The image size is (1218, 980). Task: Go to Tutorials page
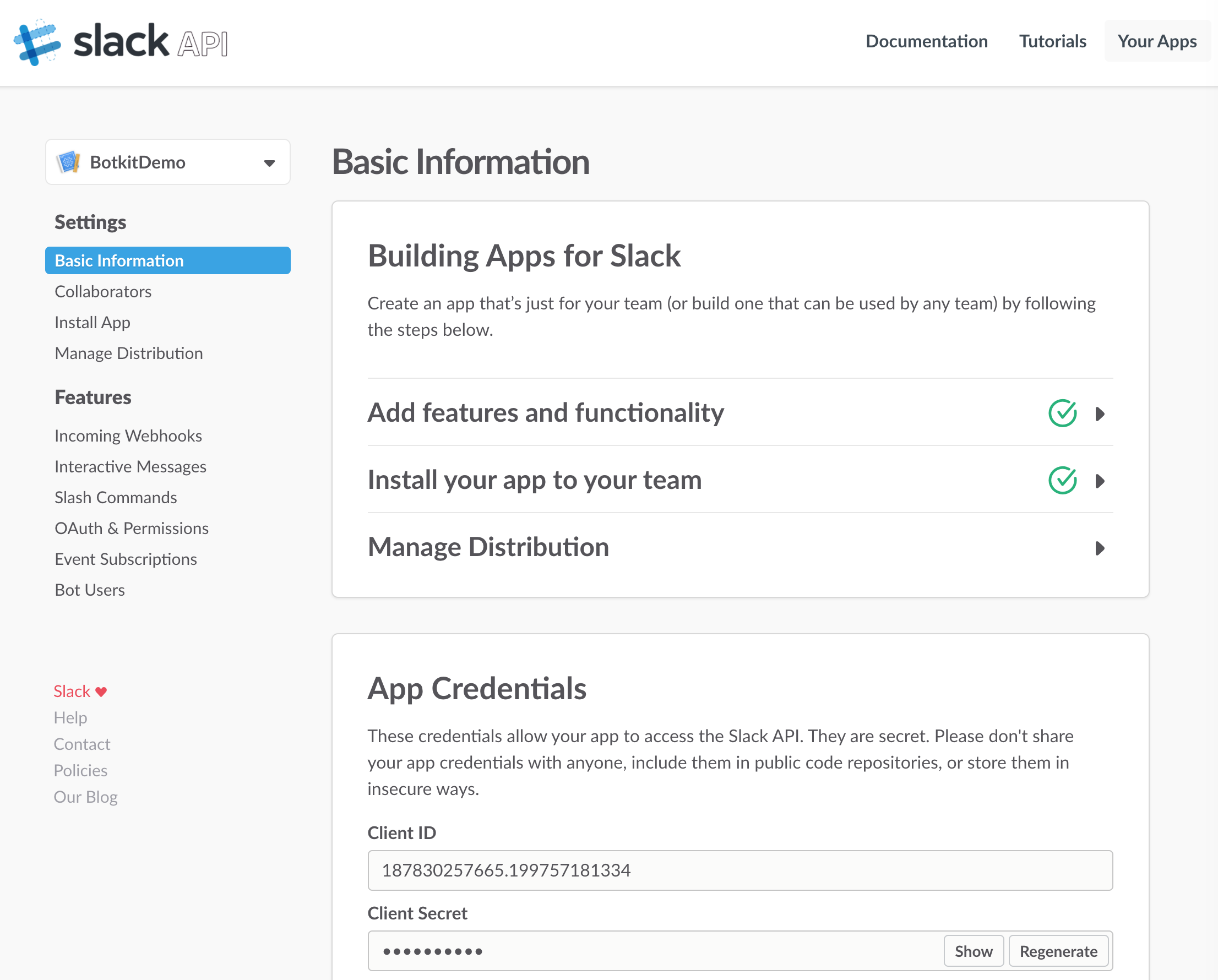(x=1052, y=41)
